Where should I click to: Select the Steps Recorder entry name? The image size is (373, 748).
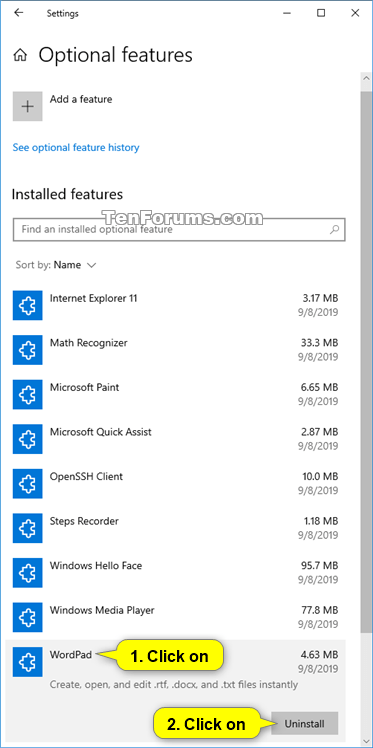(x=84, y=520)
